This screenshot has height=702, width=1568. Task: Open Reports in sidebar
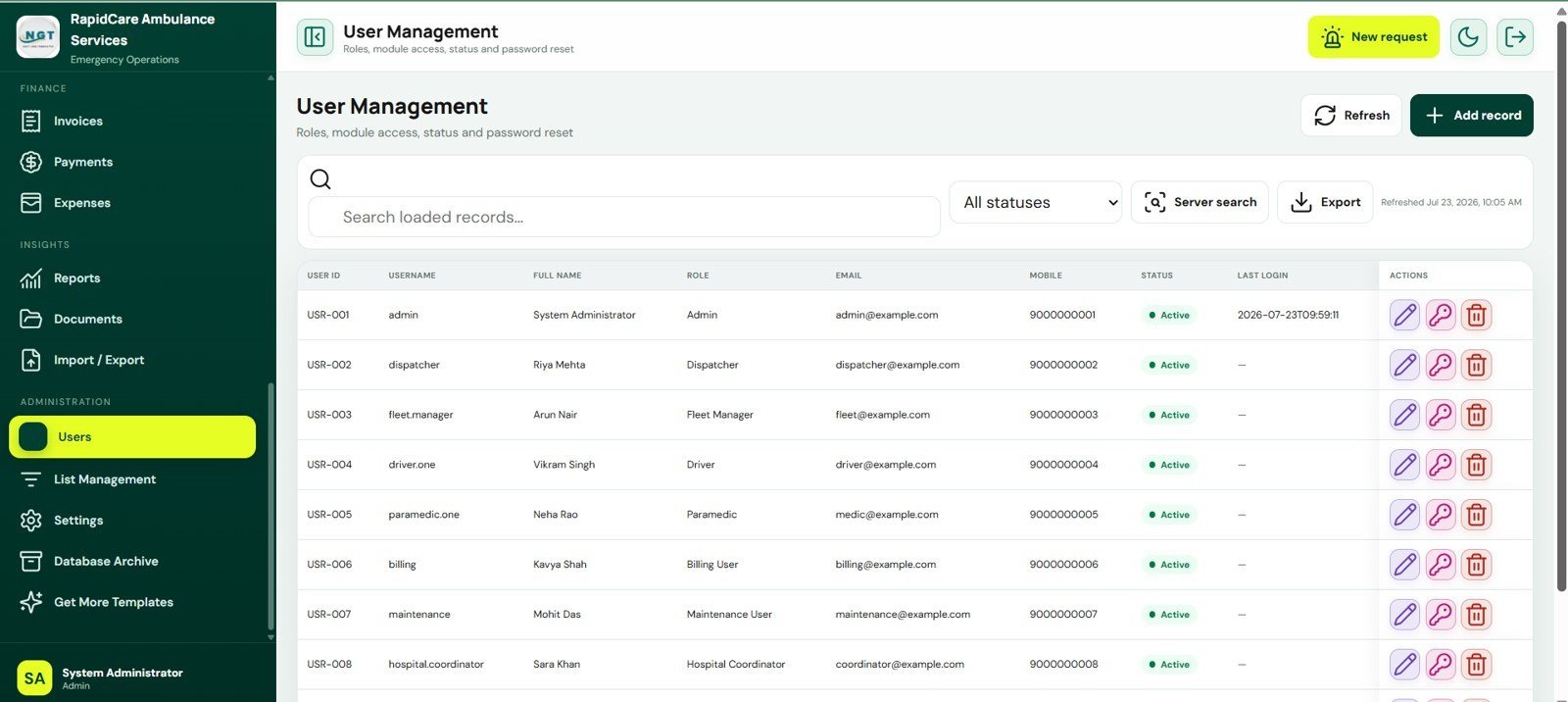click(132, 278)
